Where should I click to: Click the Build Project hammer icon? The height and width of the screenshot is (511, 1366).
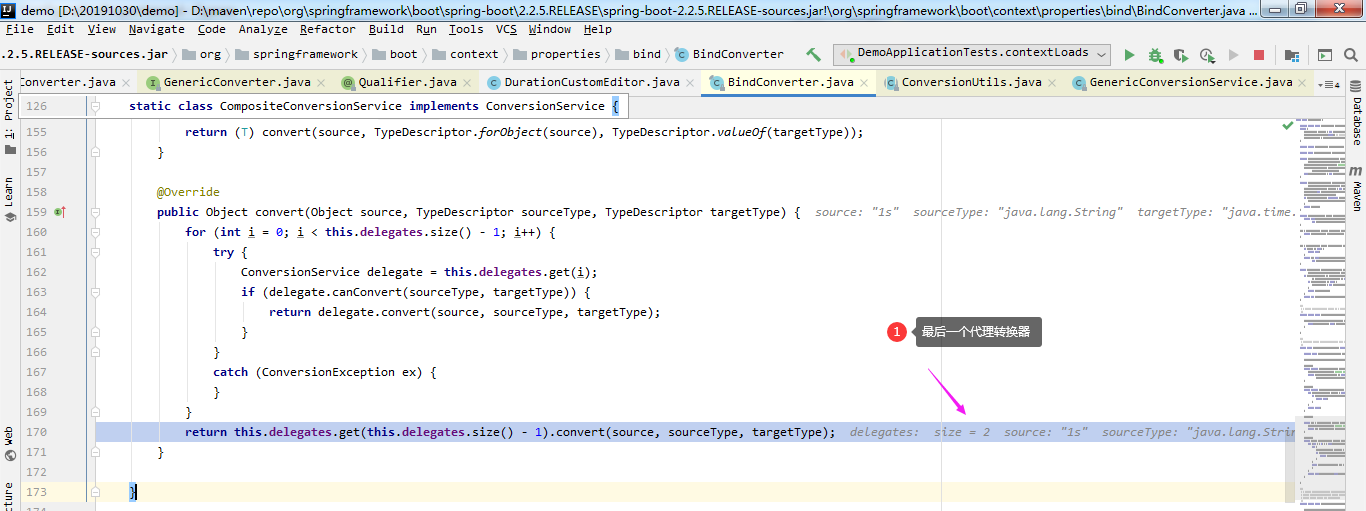point(813,55)
